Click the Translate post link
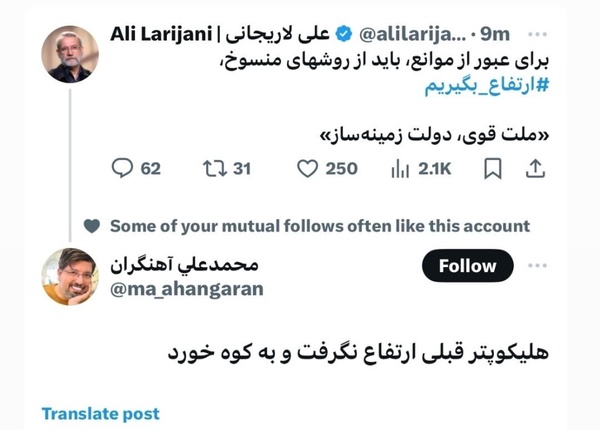Viewport: 600px width, 430px height. [x=100, y=414]
